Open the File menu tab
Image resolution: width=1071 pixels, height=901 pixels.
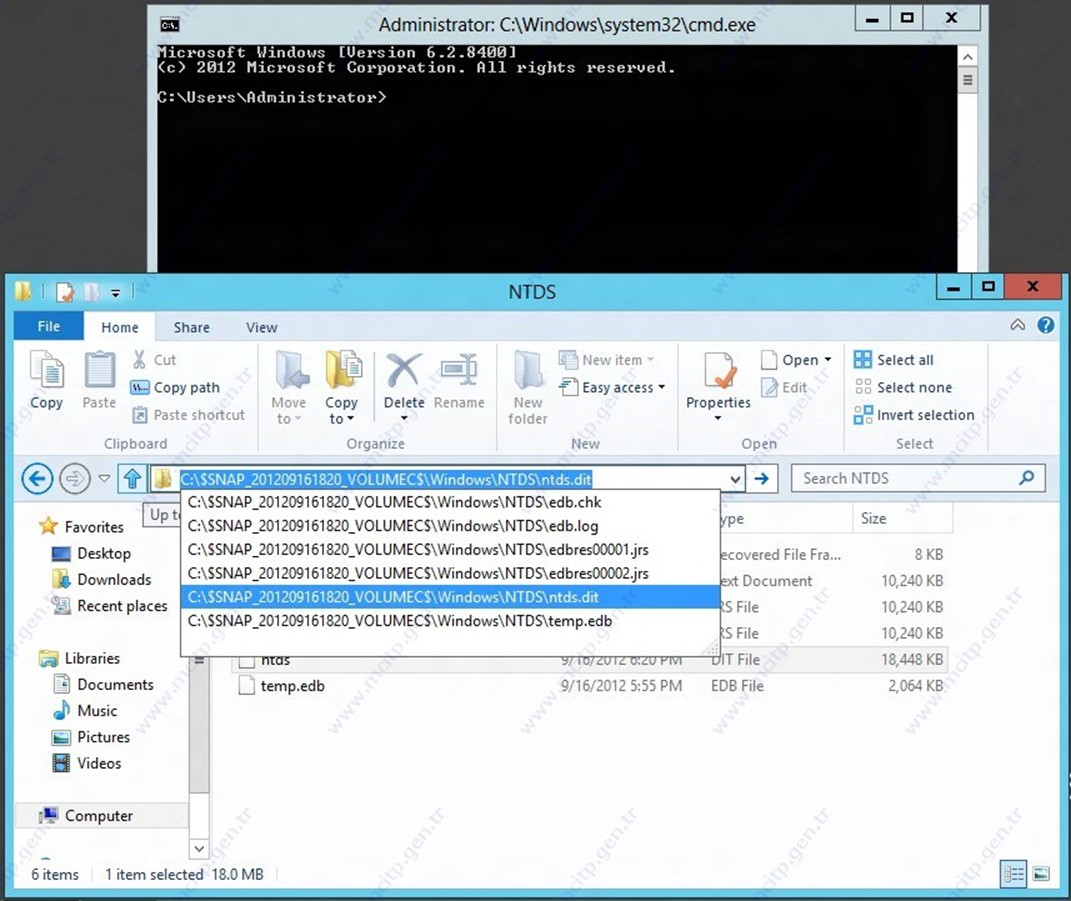[48, 327]
